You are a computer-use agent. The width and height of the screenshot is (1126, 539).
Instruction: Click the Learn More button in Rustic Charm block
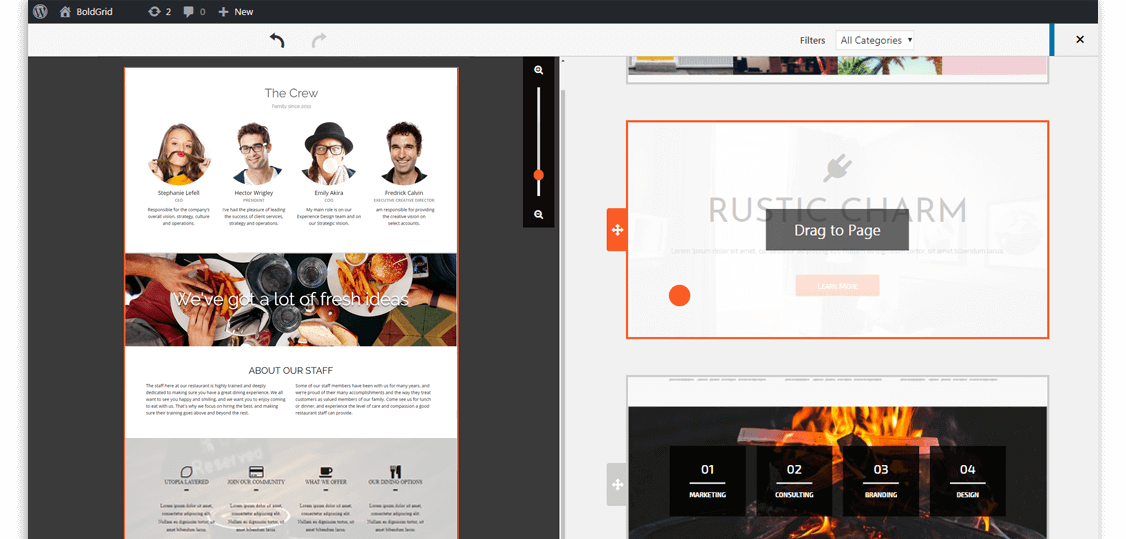coord(837,286)
